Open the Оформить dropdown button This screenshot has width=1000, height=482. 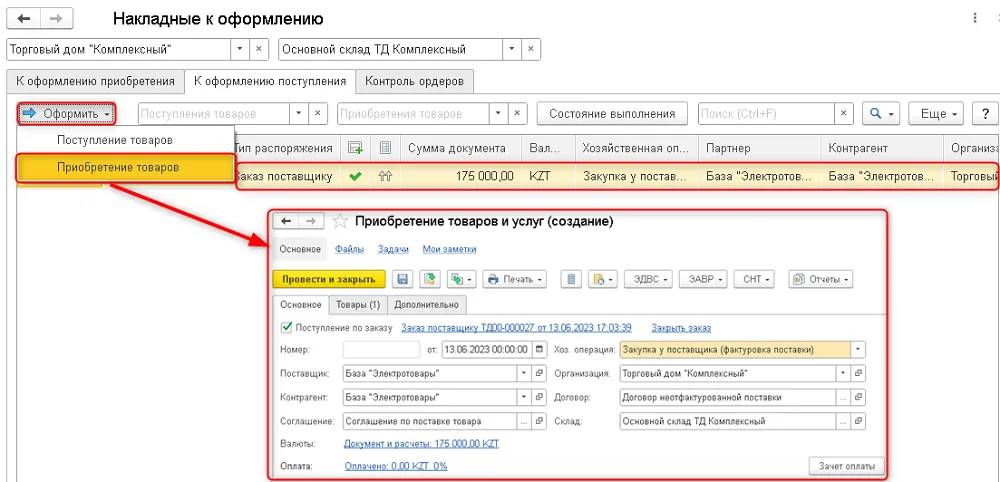pyautogui.click(x=66, y=113)
